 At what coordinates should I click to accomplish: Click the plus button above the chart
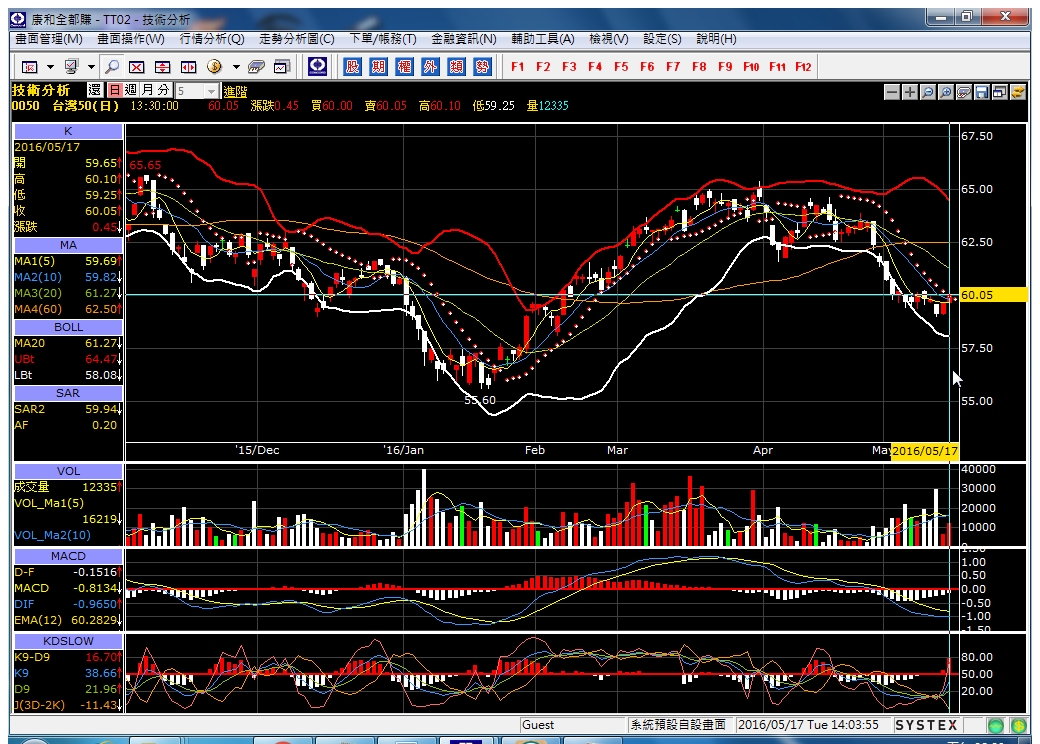910,92
